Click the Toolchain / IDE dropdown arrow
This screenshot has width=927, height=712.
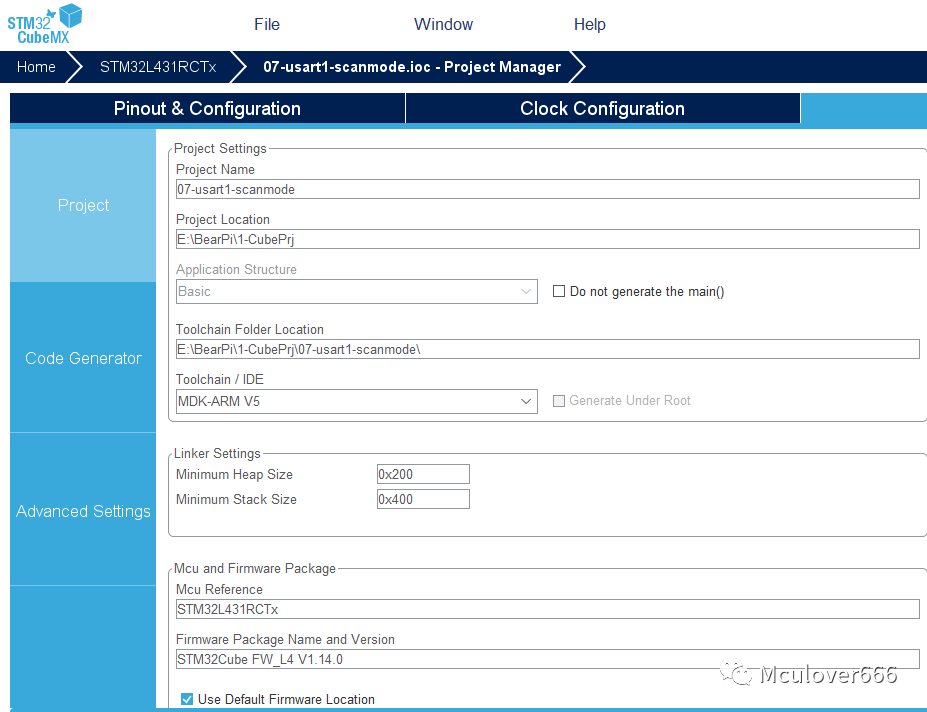point(526,402)
